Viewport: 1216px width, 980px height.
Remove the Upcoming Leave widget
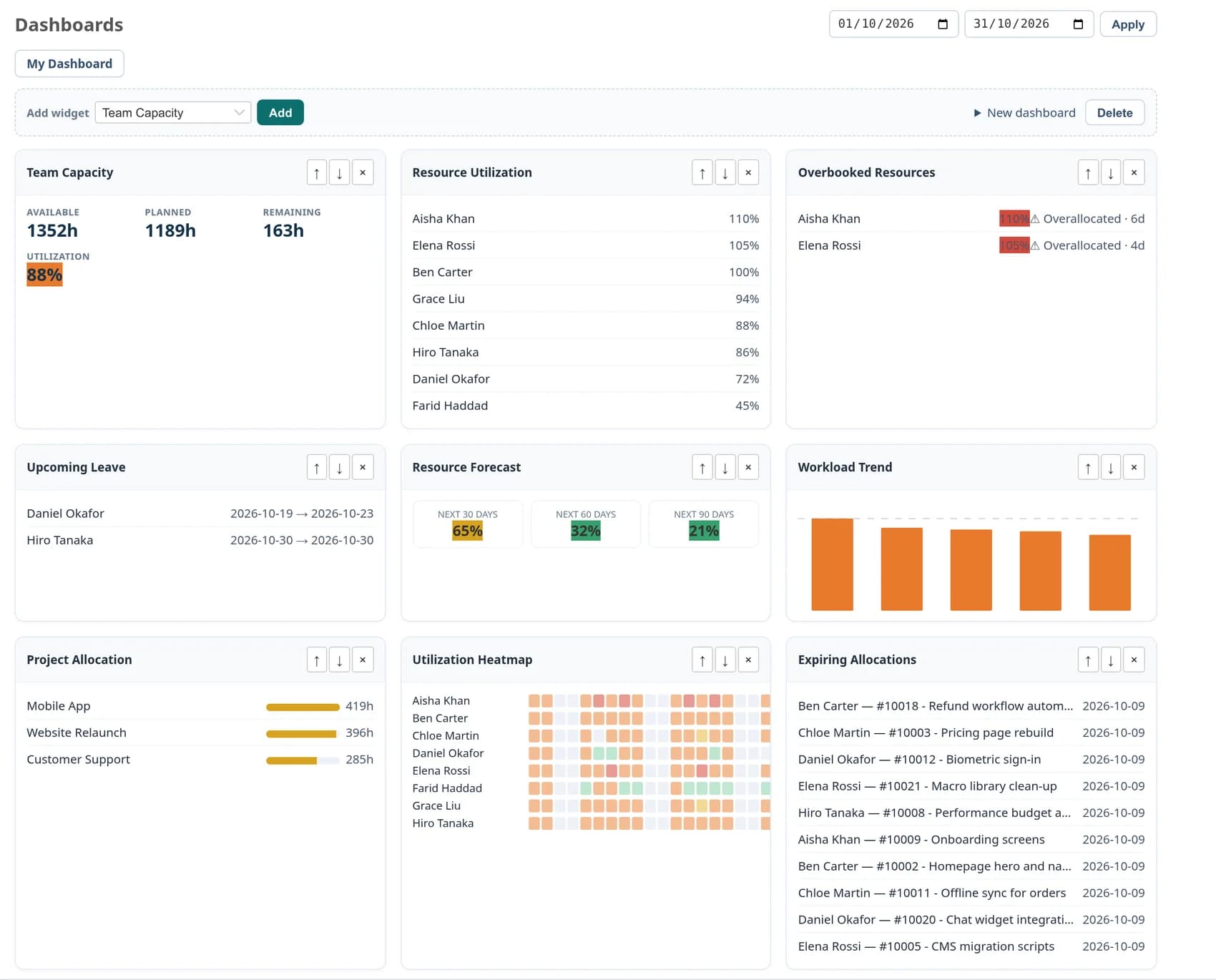pyautogui.click(x=363, y=467)
